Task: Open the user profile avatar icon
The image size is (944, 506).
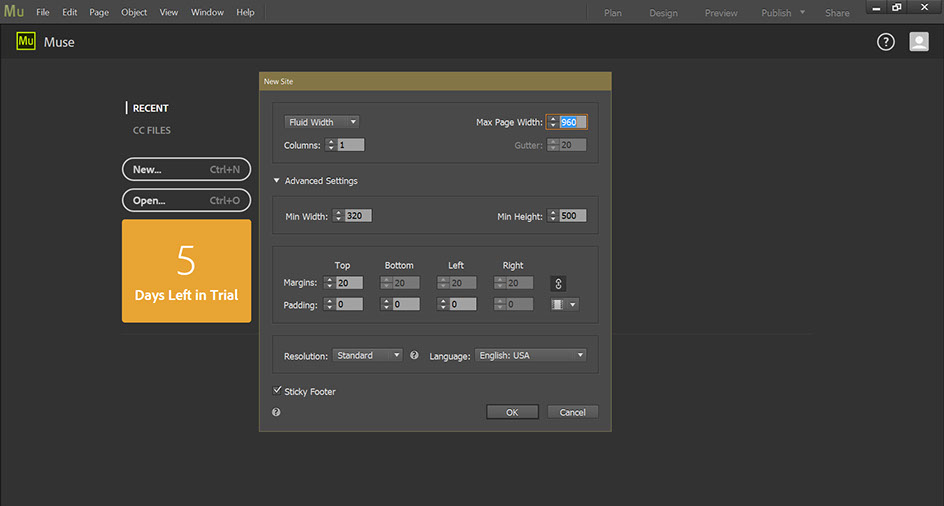Action: (919, 42)
